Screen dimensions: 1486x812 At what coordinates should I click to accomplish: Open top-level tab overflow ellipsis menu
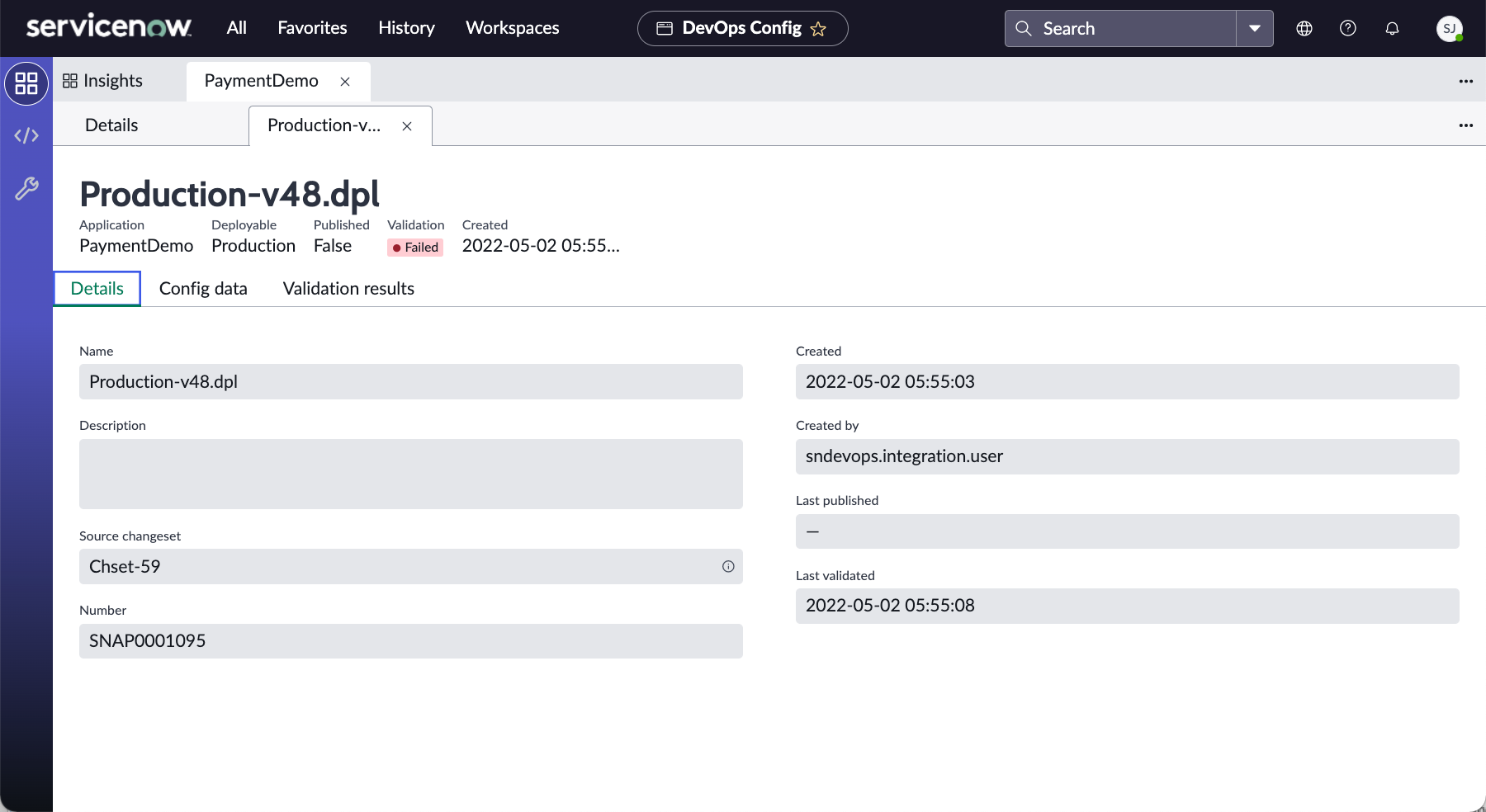click(1466, 81)
